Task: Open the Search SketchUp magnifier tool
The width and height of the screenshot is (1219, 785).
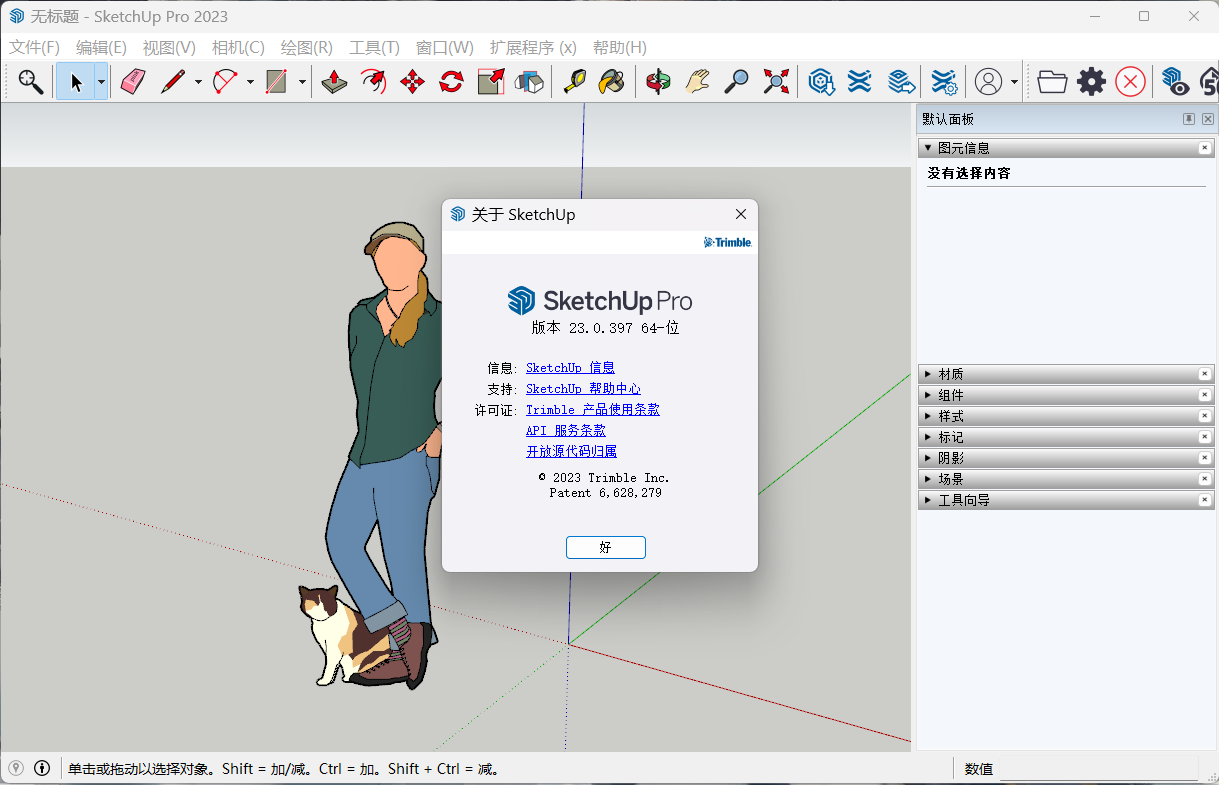Action: [30, 81]
